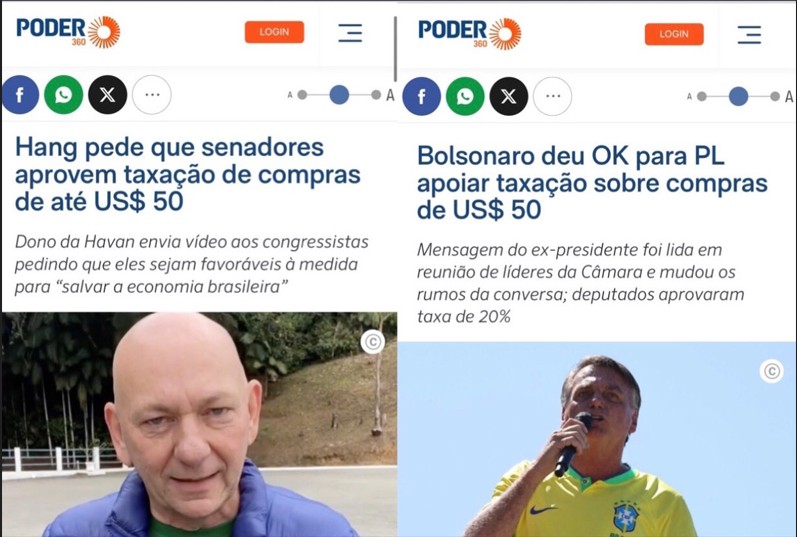
Task: Share the Bolsonaro article via WhatsApp
Action: click(x=465, y=97)
